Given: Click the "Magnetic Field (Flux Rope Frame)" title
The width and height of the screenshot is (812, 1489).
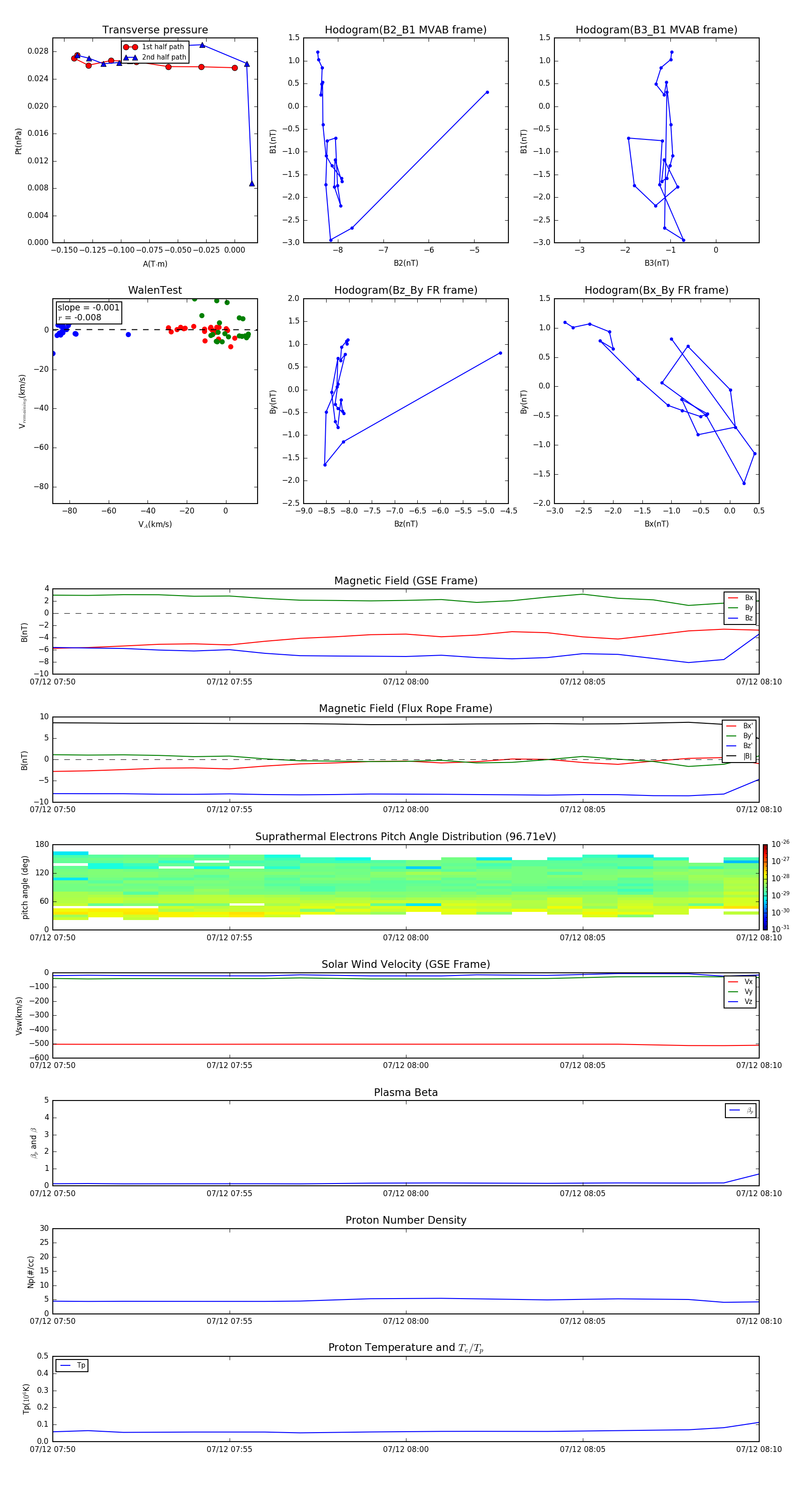Looking at the screenshot, I should point(406,709).
